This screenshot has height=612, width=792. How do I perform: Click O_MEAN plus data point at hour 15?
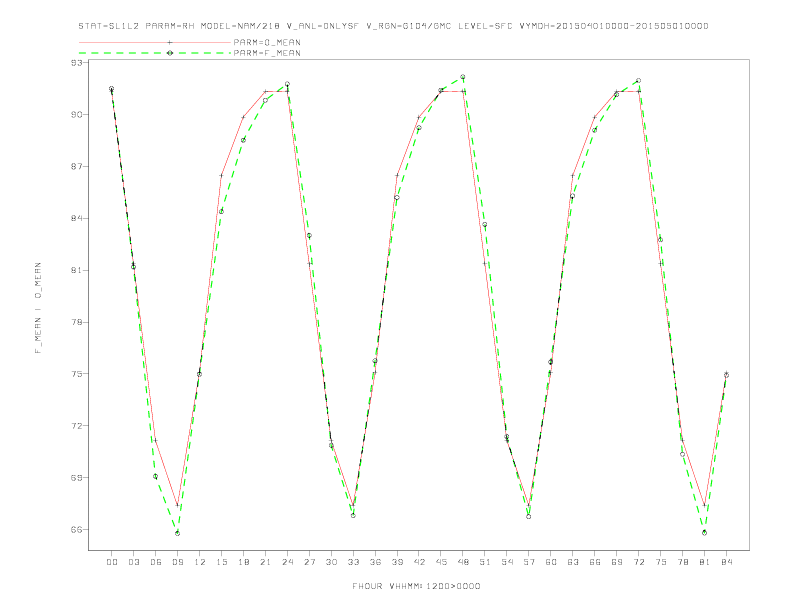pyautogui.click(x=221, y=176)
